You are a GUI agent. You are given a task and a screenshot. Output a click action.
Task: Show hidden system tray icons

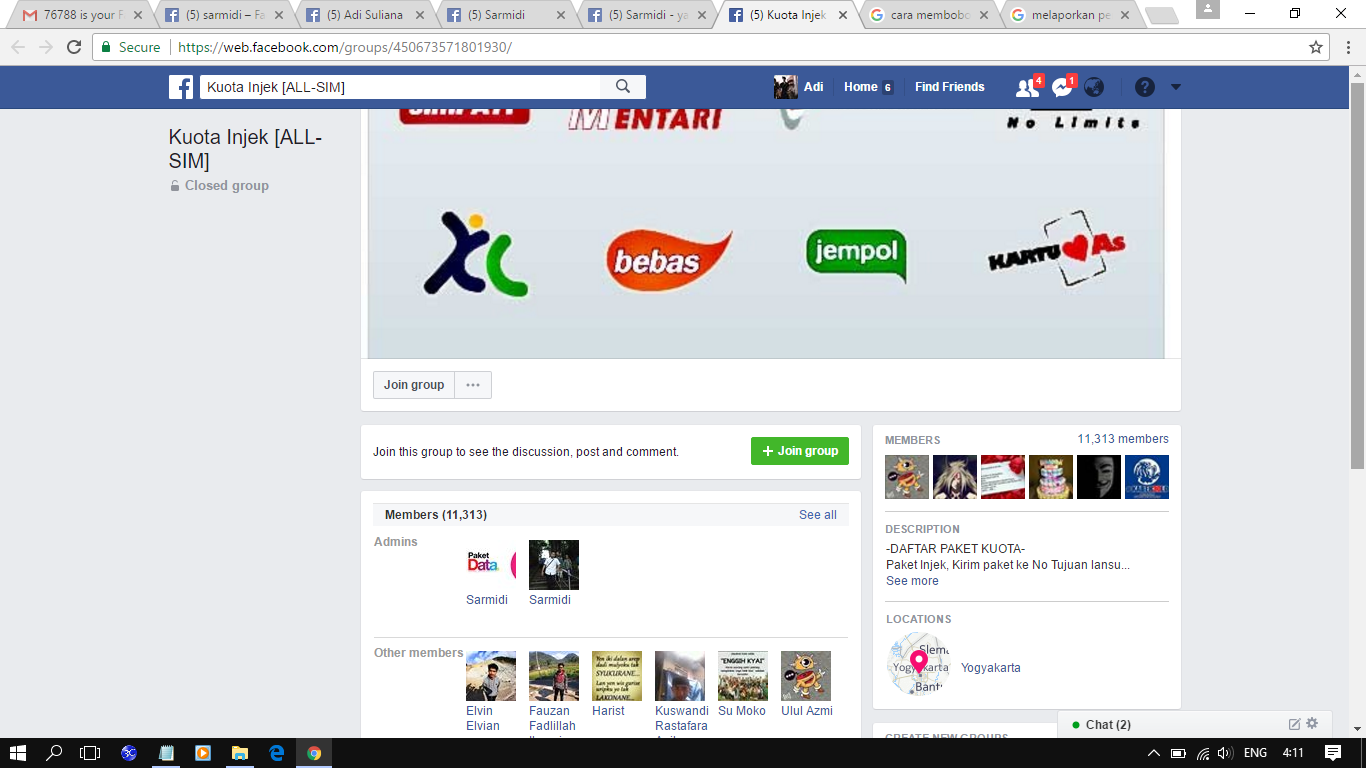click(1154, 753)
